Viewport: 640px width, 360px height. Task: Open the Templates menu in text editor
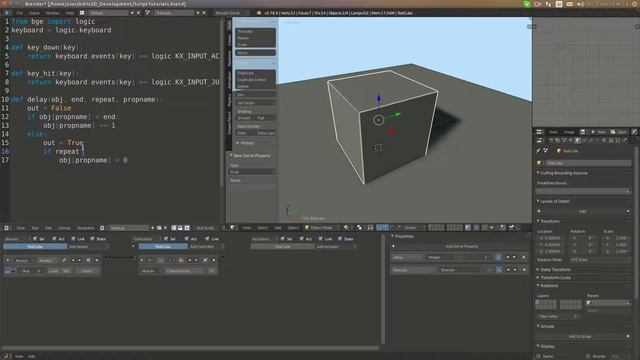point(86,228)
